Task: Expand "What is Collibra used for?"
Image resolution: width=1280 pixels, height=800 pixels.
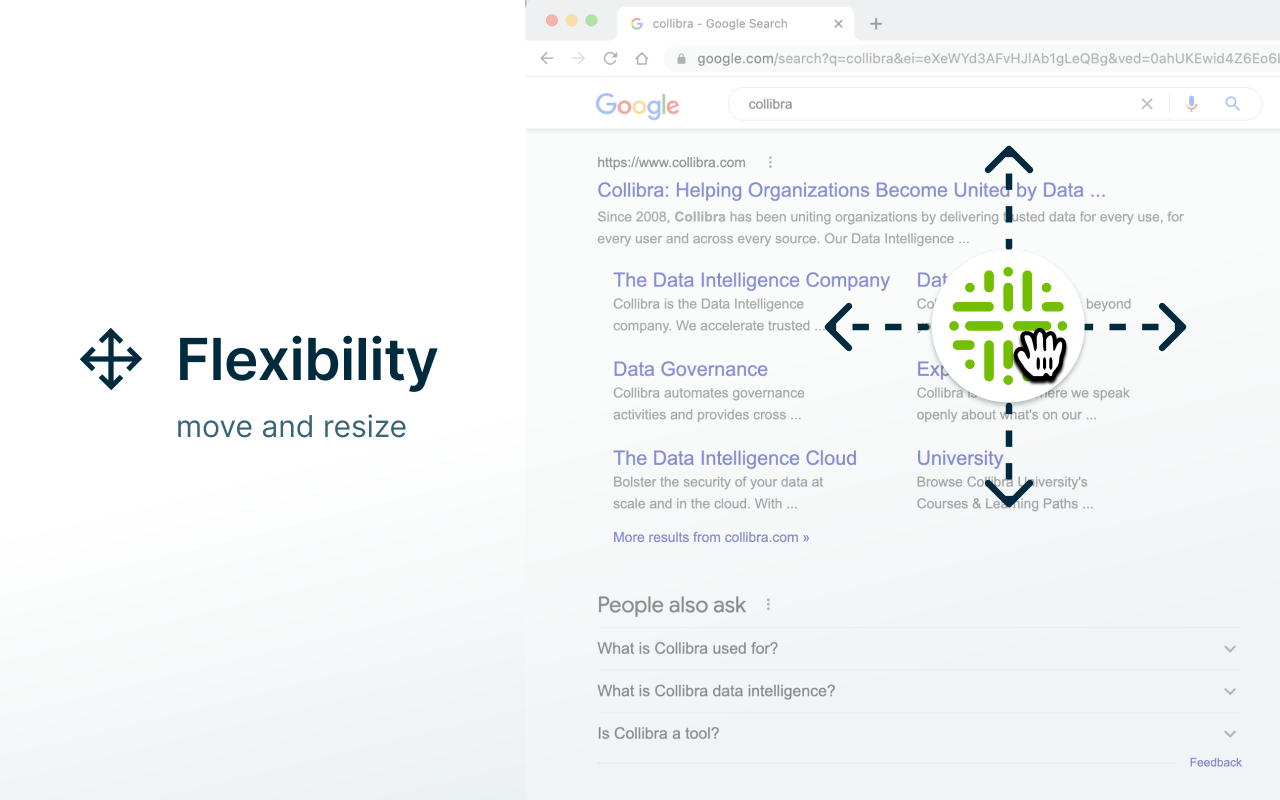Action: click(1230, 649)
